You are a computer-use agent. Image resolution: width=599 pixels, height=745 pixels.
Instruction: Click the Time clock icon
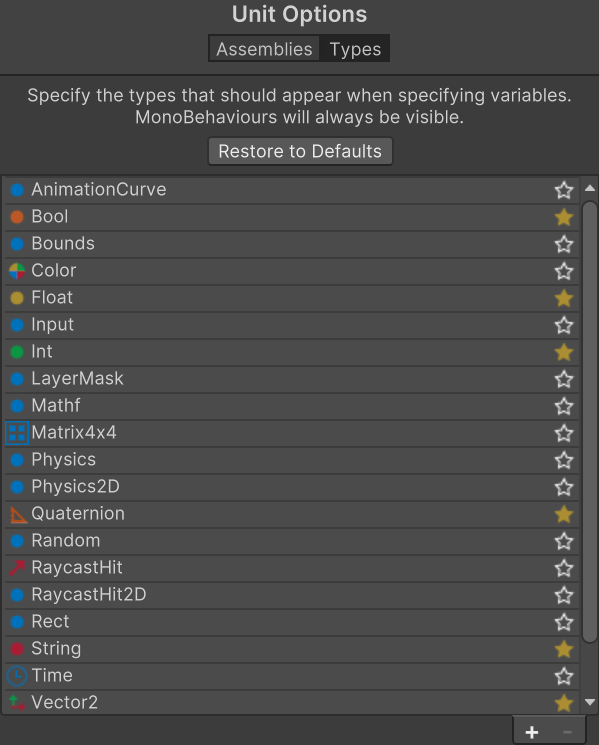coord(17,676)
